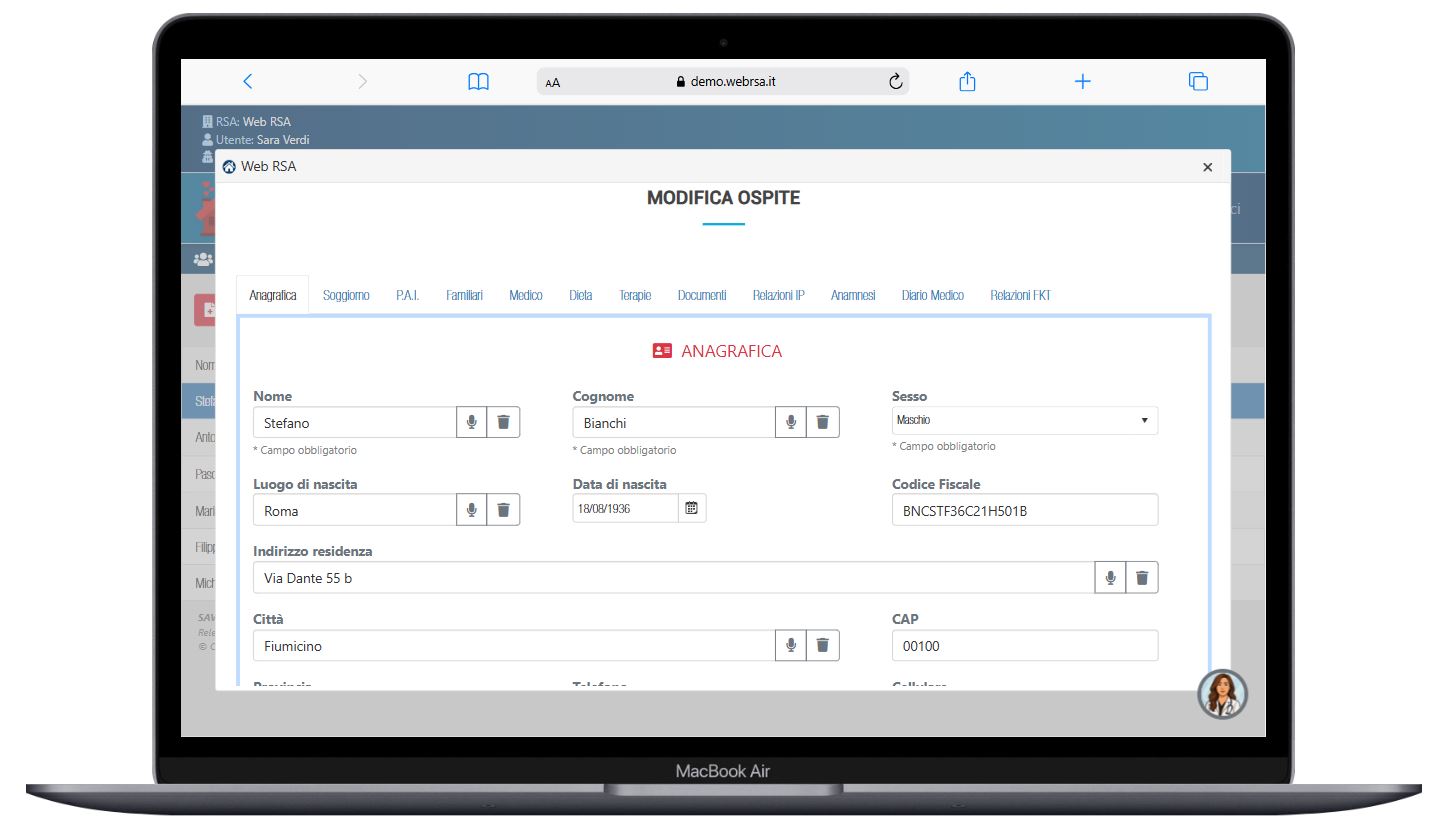Image resolution: width=1449 pixels, height=830 pixels.
Task: Expand the Sesso dropdown
Action: click(x=1024, y=420)
